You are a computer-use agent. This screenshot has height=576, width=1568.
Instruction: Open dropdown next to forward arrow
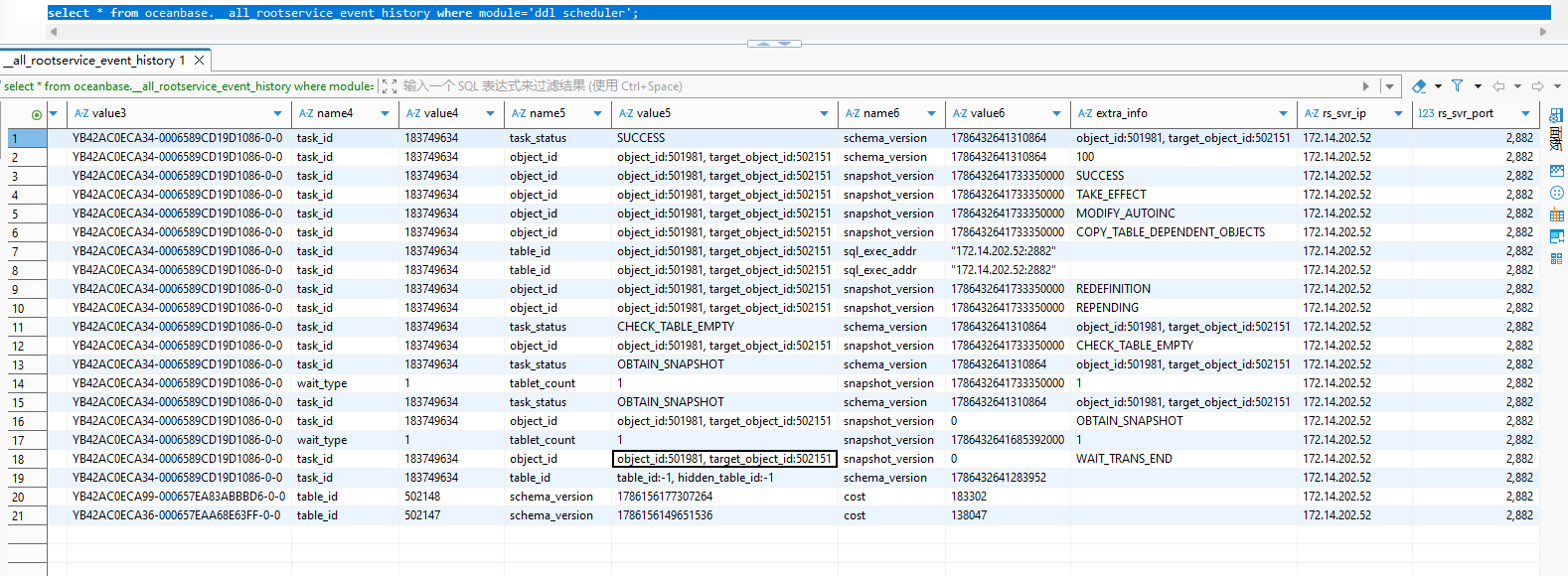pos(1557,86)
